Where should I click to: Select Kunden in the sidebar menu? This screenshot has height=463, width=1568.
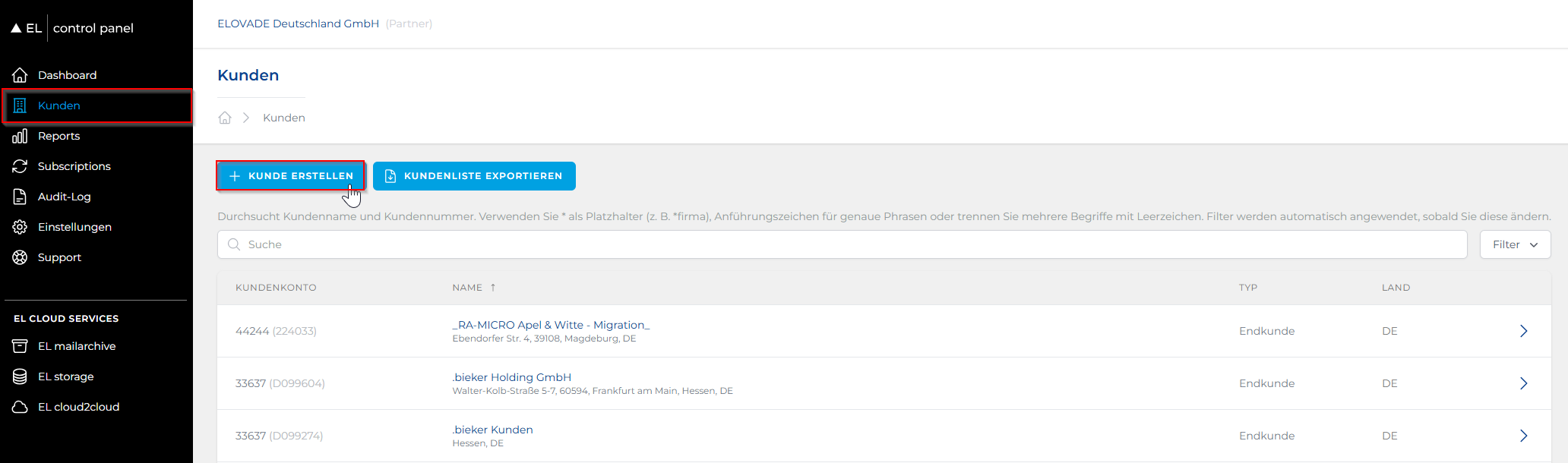(59, 106)
